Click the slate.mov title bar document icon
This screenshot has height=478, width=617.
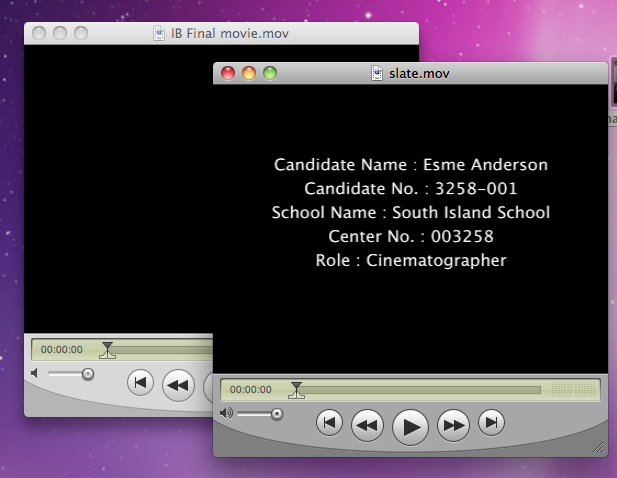(x=377, y=73)
